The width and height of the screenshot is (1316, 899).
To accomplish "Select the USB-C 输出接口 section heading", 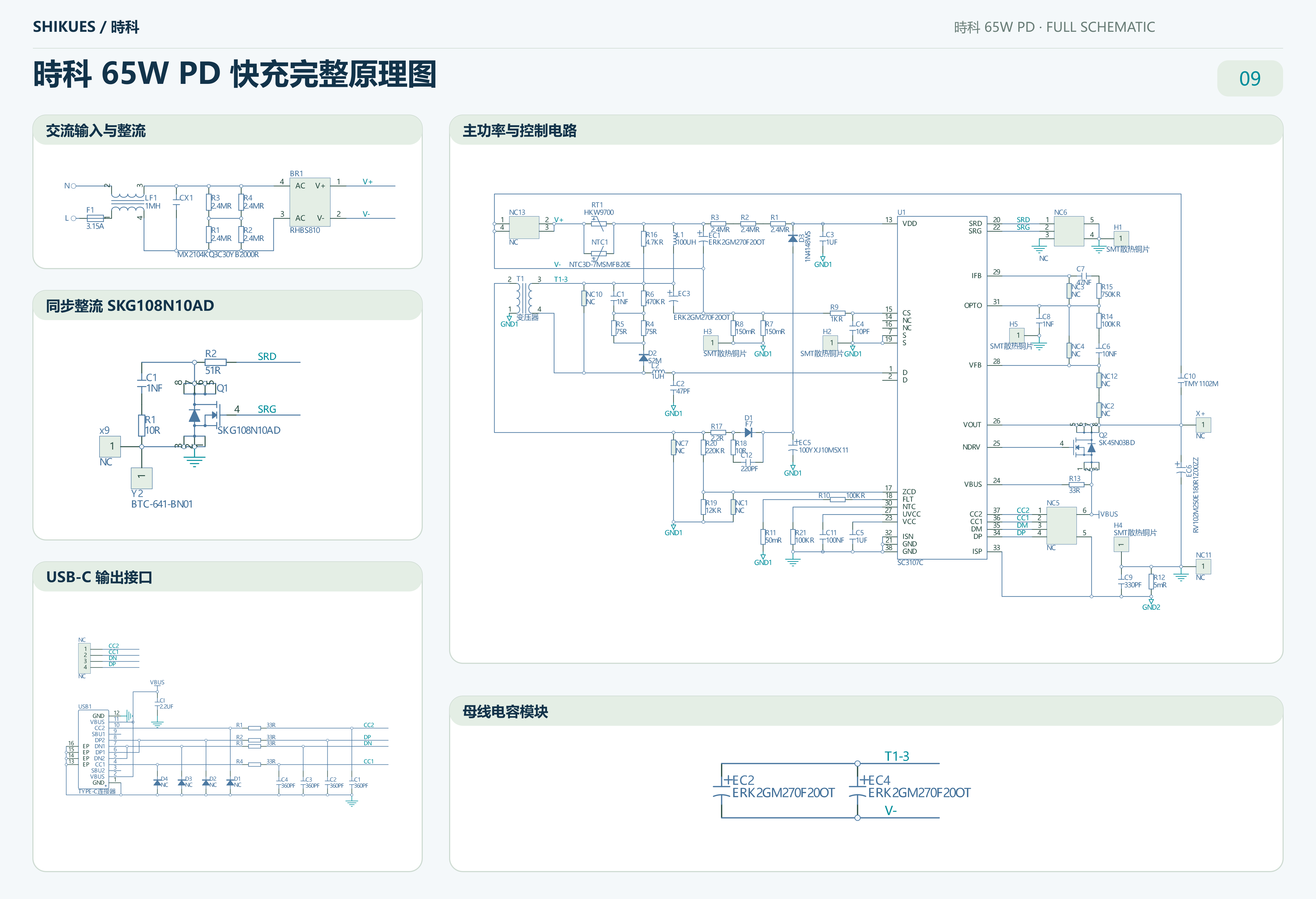I will point(99,577).
